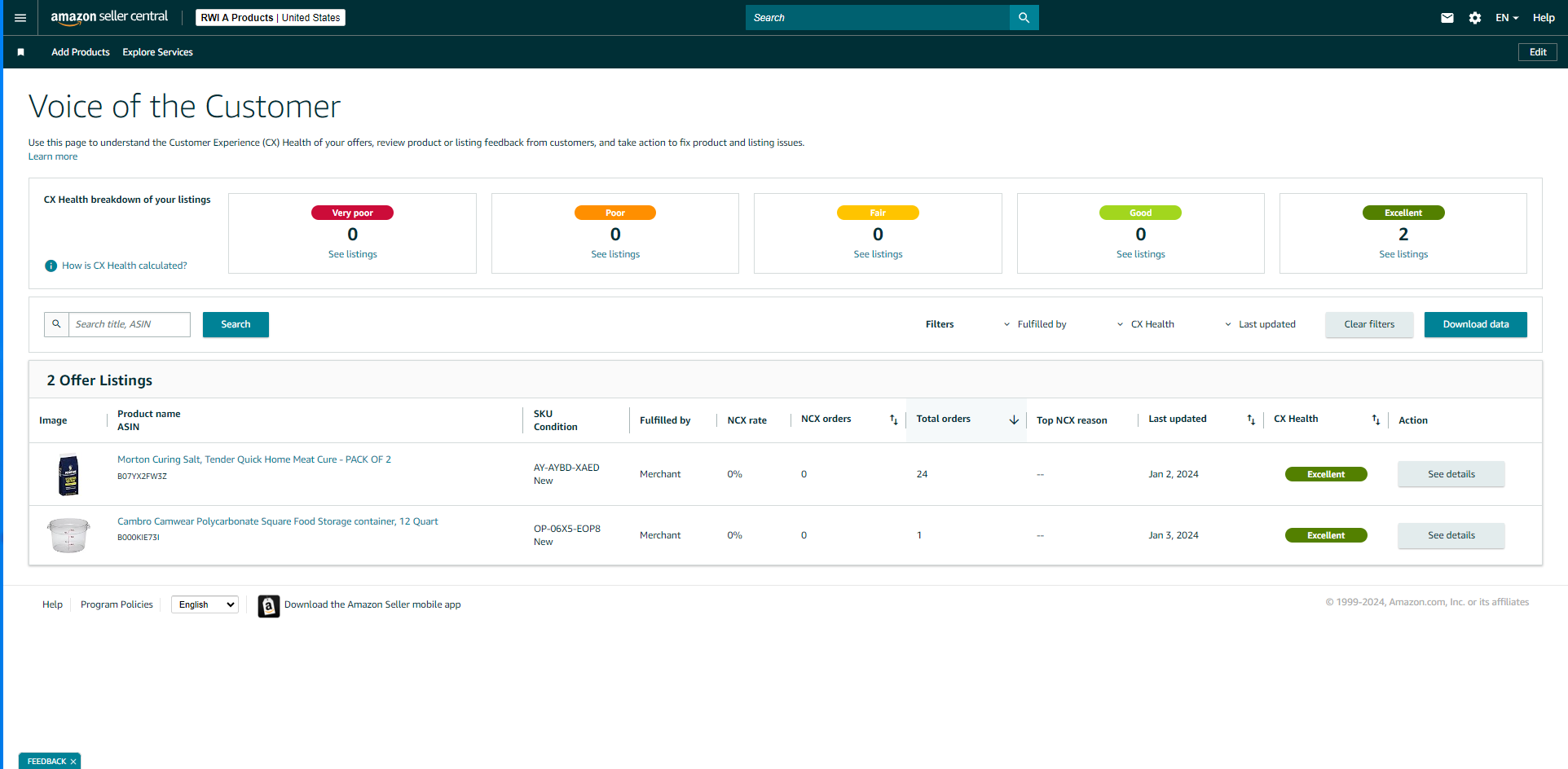Click Excellent badge in Morton row
This screenshot has height=769, width=1568.
pos(1326,474)
